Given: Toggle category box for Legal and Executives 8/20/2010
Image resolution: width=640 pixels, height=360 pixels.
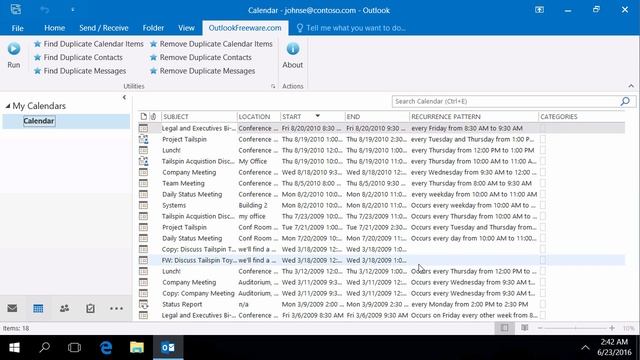Looking at the screenshot, I should (543, 128).
